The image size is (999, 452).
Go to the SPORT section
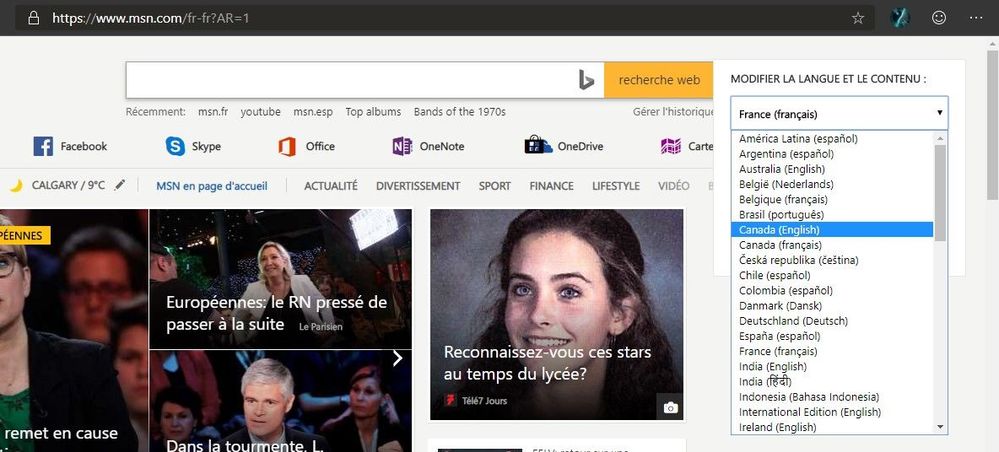click(495, 186)
